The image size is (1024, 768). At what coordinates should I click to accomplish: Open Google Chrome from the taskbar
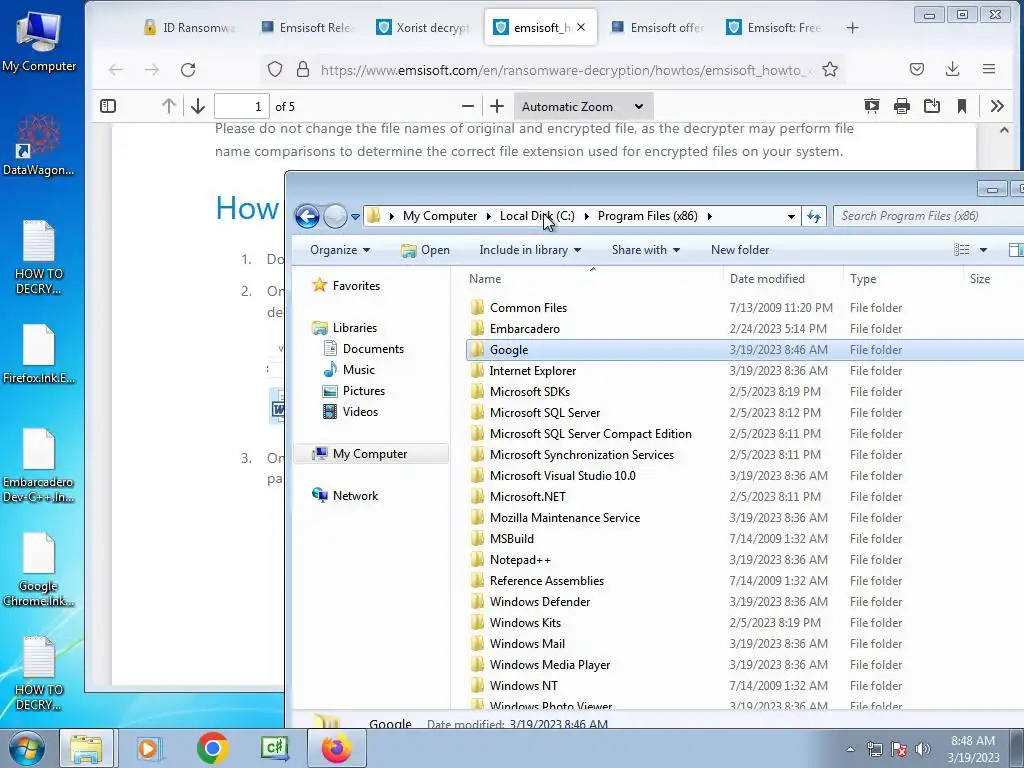pyautogui.click(x=212, y=748)
